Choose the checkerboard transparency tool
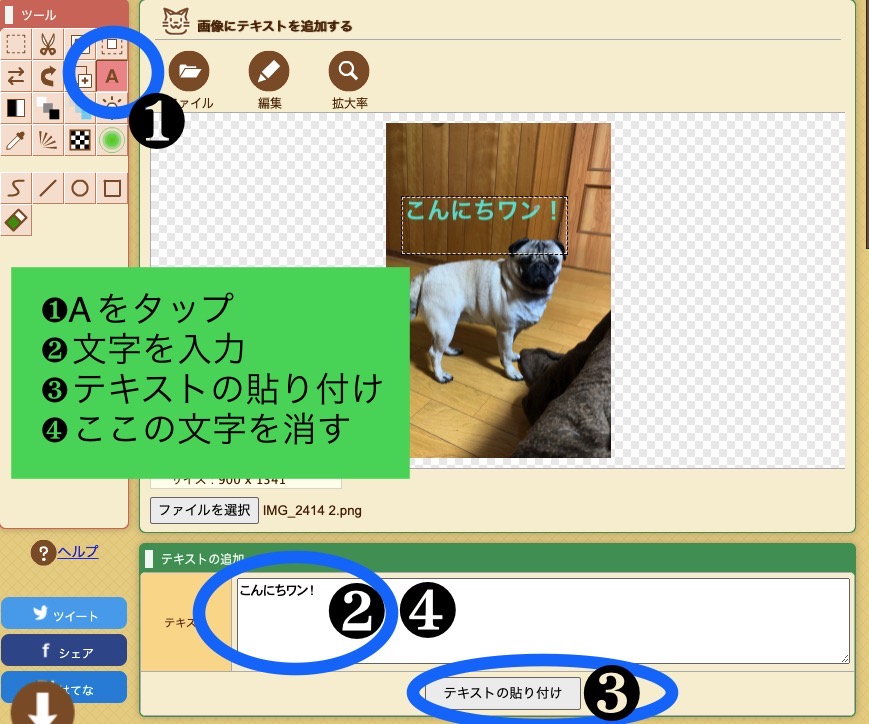Viewport: 869px width, 724px height. point(80,140)
